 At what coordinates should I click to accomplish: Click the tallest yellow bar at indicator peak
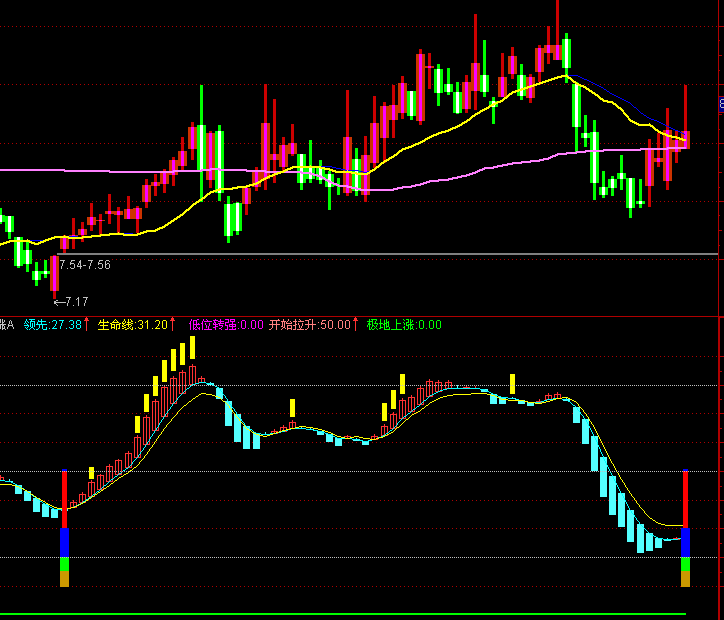tap(193, 348)
